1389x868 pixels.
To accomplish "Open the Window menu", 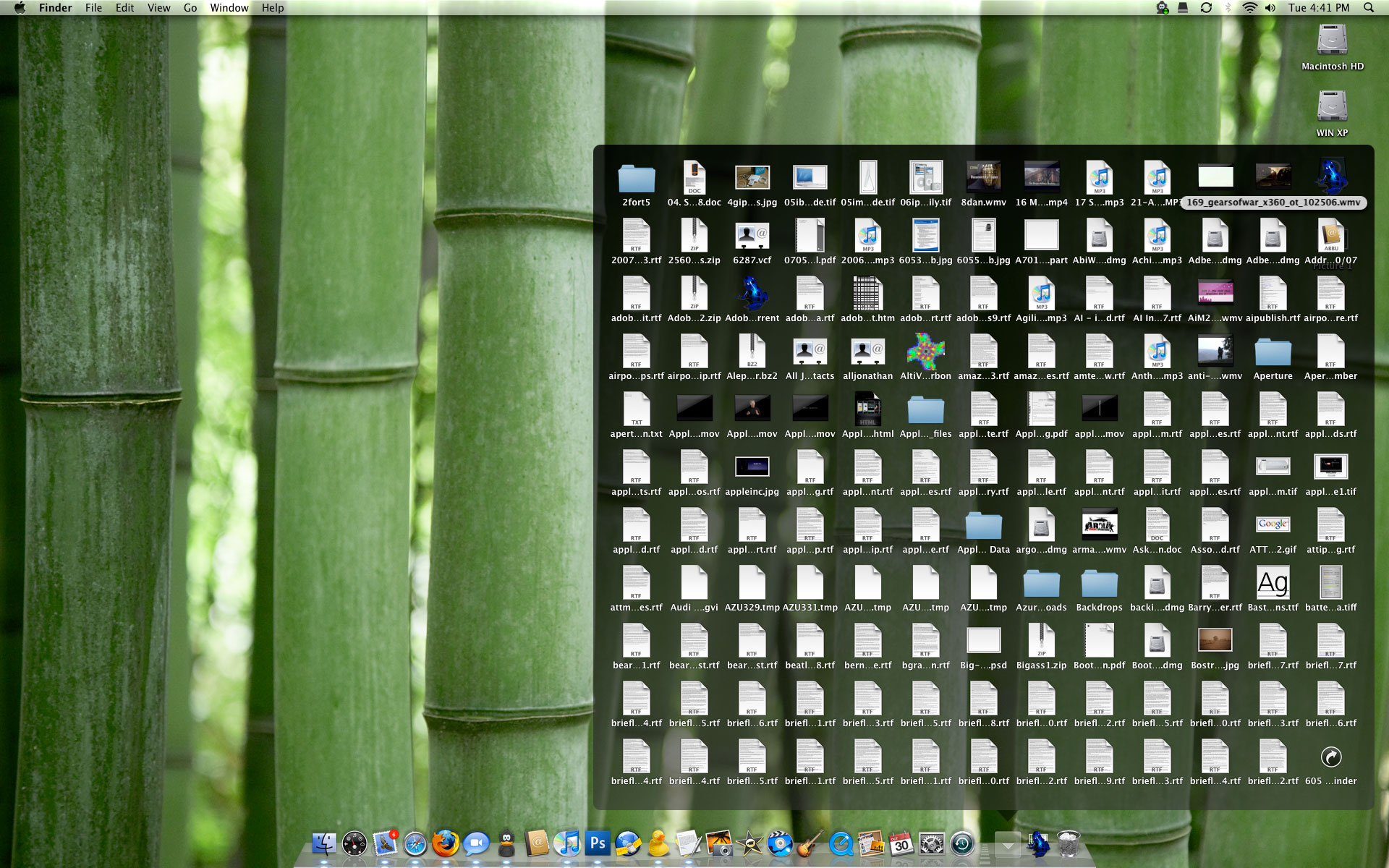I will click(x=229, y=8).
